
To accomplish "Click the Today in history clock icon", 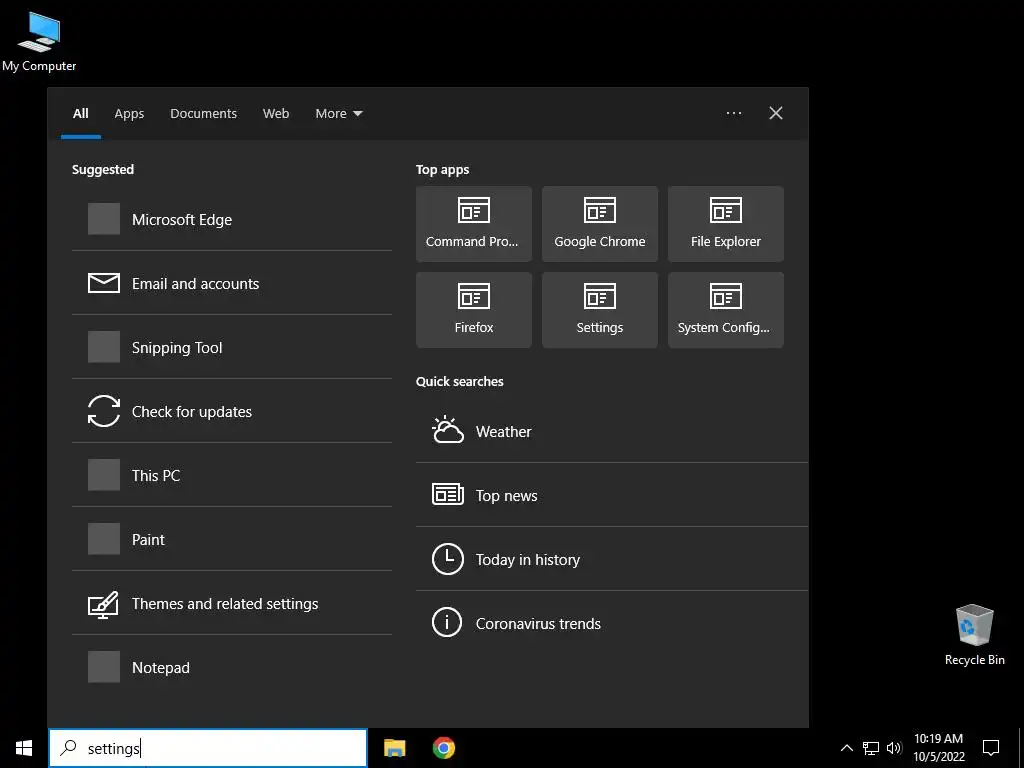I will pos(447,559).
